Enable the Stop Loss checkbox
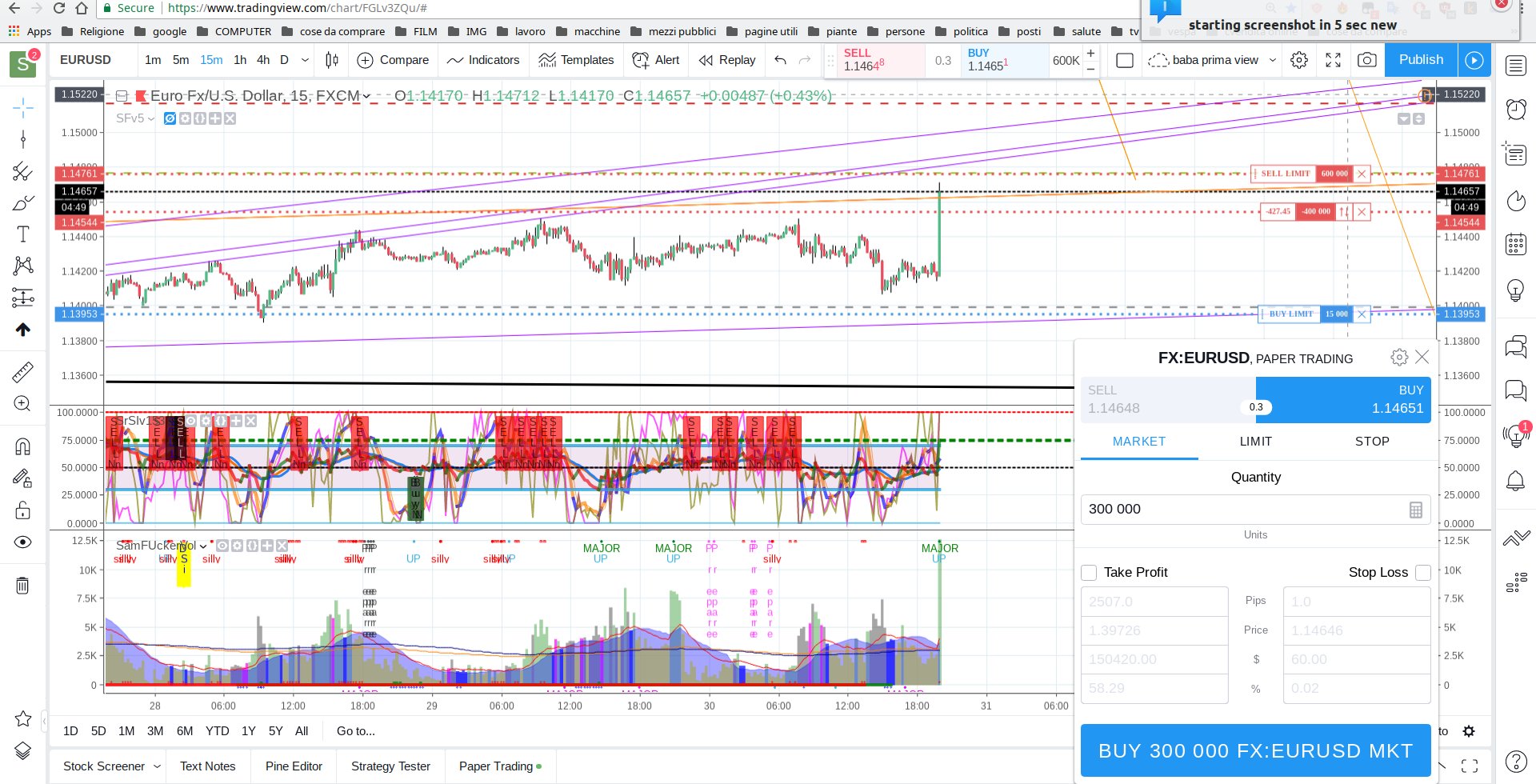The height and width of the screenshot is (784, 1536). 1422,572
